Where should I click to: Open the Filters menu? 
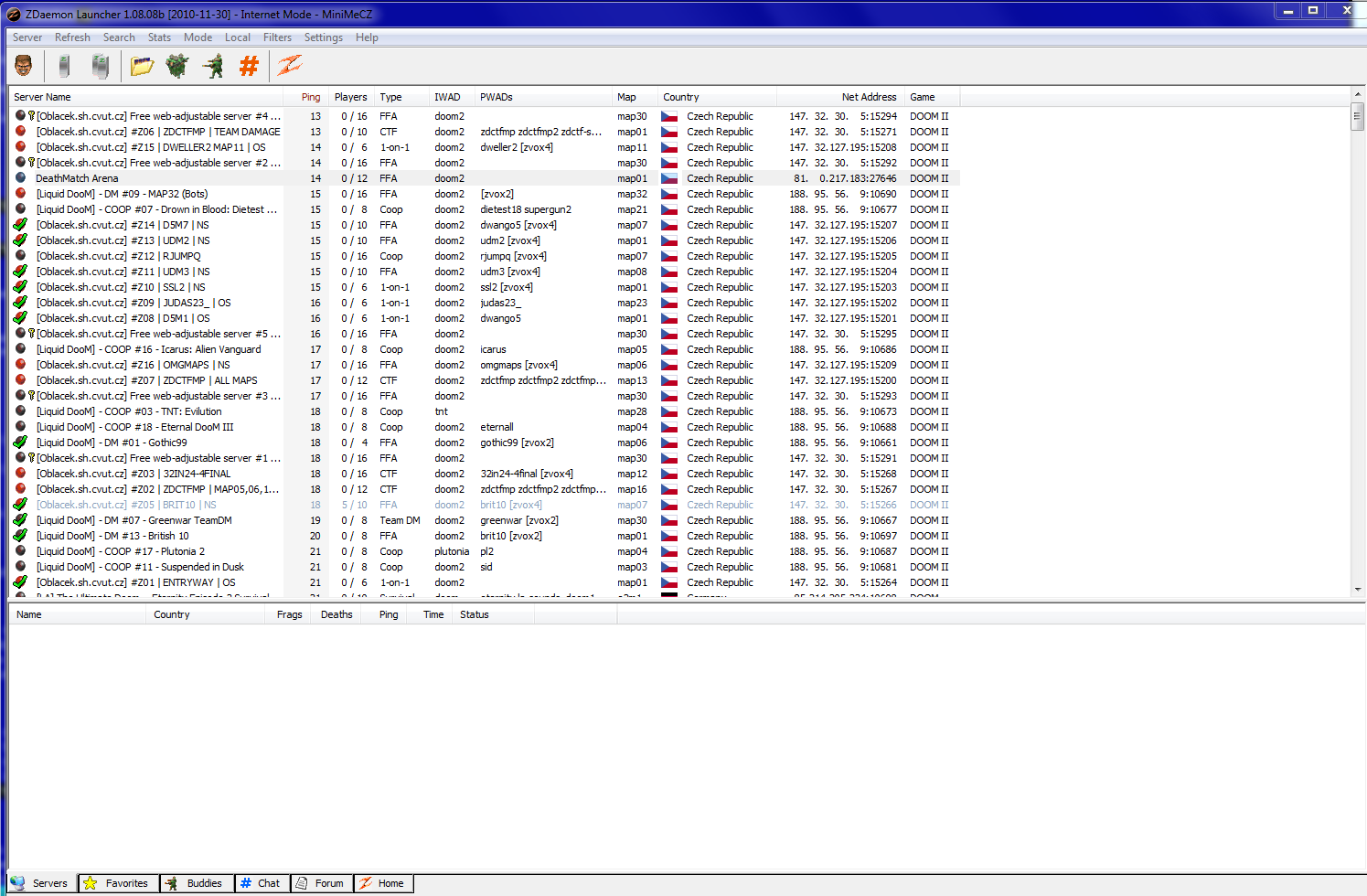tap(277, 37)
